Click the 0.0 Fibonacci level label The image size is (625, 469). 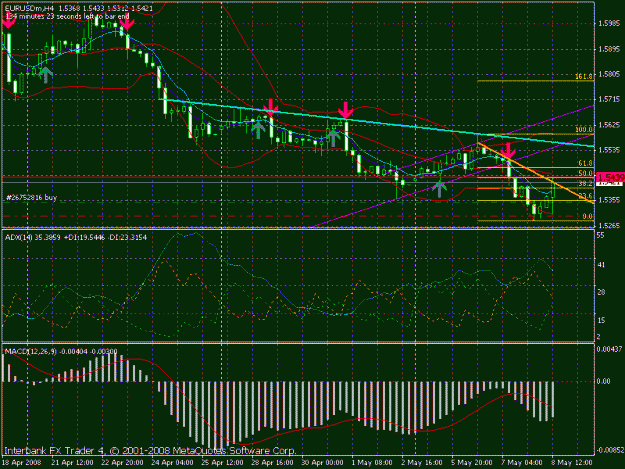coord(588,216)
